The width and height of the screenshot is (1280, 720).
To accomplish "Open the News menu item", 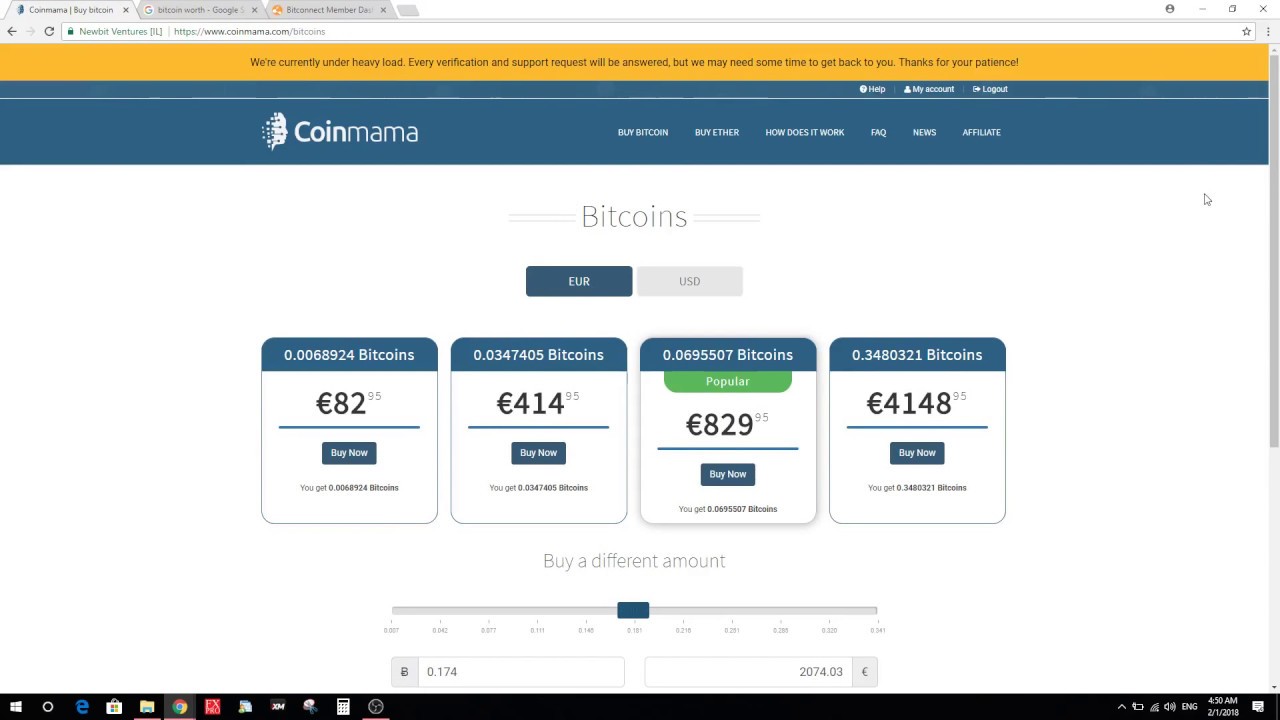I will point(924,132).
